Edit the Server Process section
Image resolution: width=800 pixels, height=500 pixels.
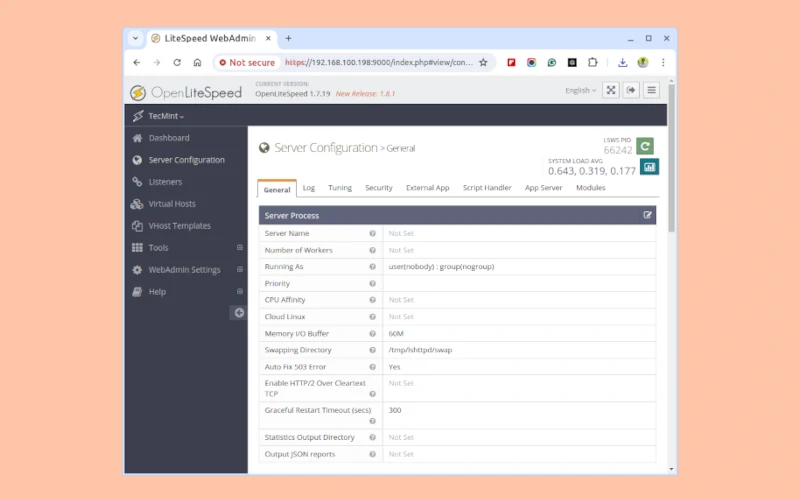pyautogui.click(x=647, y=215)
